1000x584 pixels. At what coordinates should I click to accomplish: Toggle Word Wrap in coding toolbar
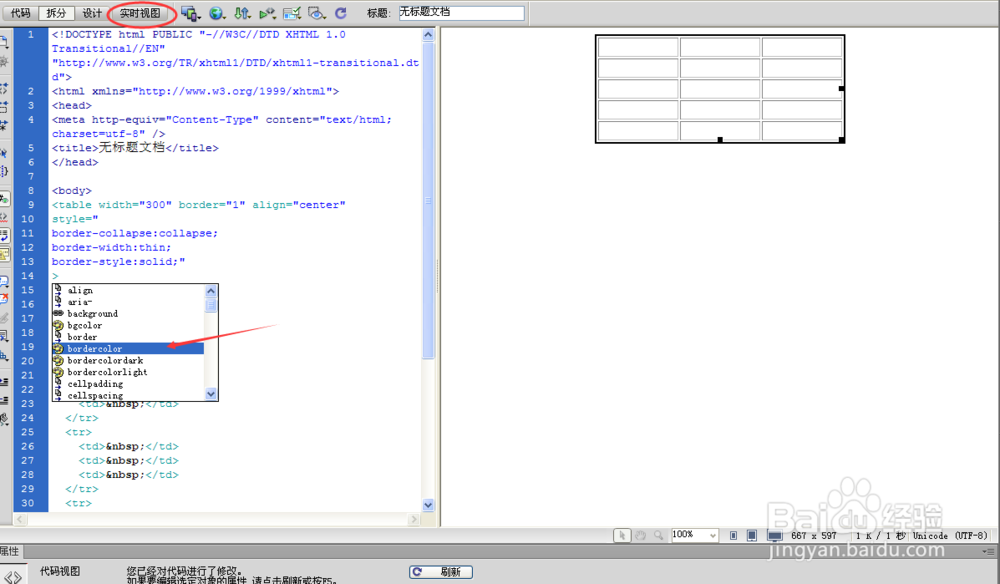click(x=4, y=236)
